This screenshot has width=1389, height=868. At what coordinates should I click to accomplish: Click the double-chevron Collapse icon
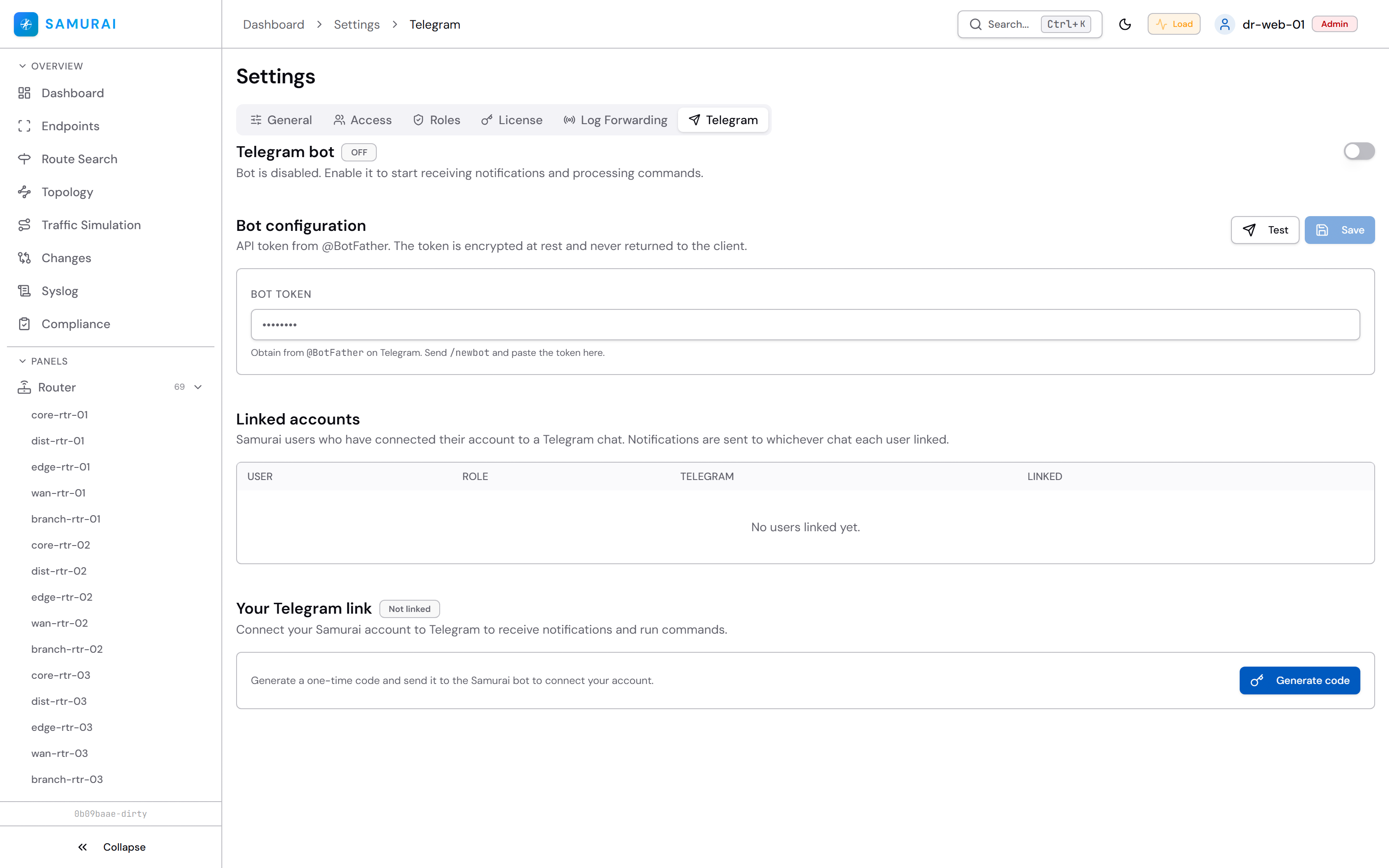tap(82, 847)
